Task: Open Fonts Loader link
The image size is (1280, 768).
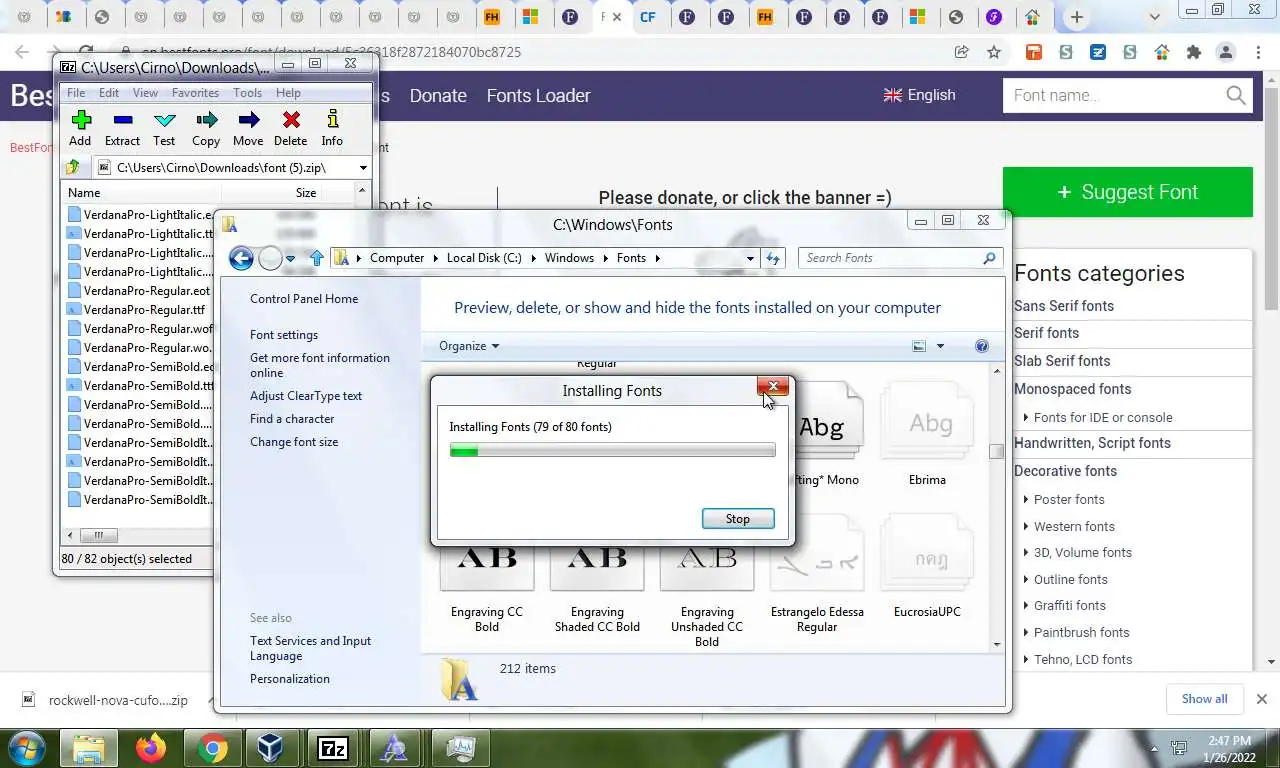Action: click(x=538, y=96)
